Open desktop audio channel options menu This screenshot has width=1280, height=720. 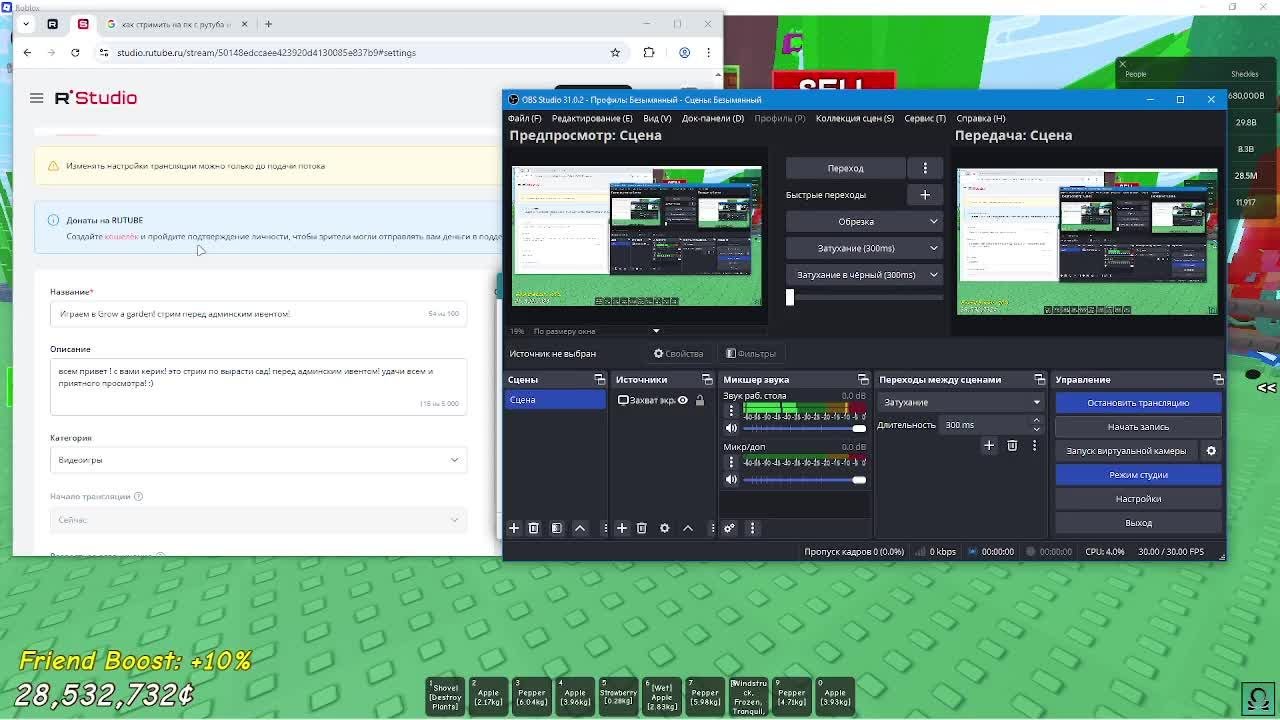pyautogui.click(x=731, y=410)
